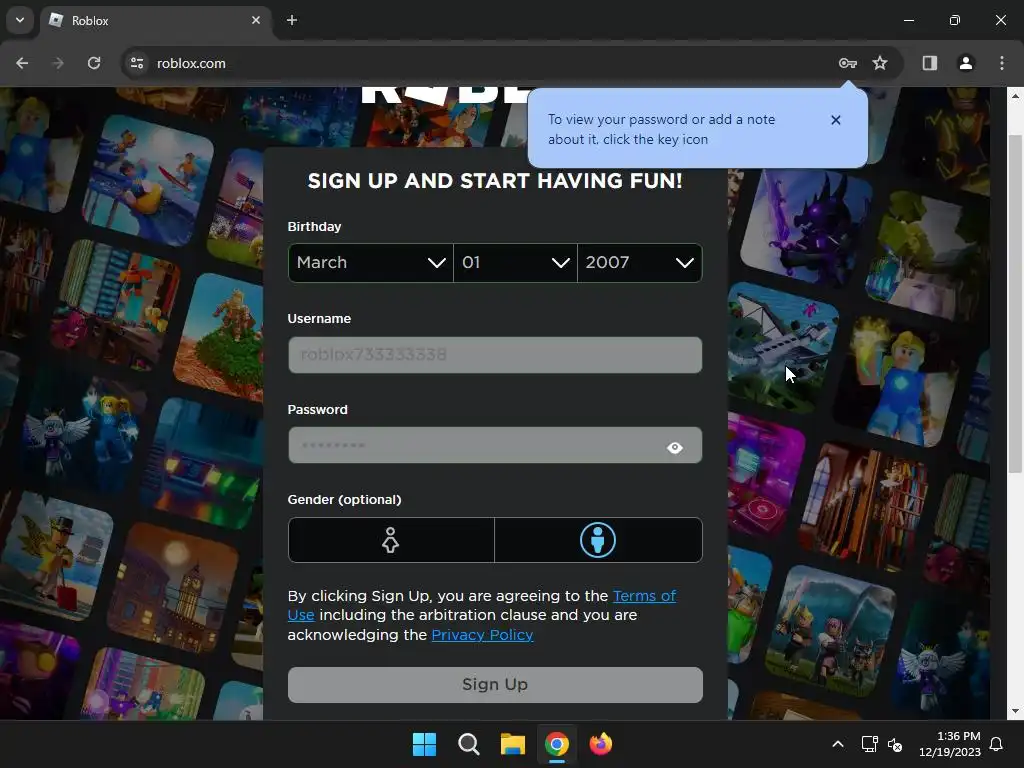Click the Username input field
The width and height of the screenshot is (1024, 768).
pos(495,355)
